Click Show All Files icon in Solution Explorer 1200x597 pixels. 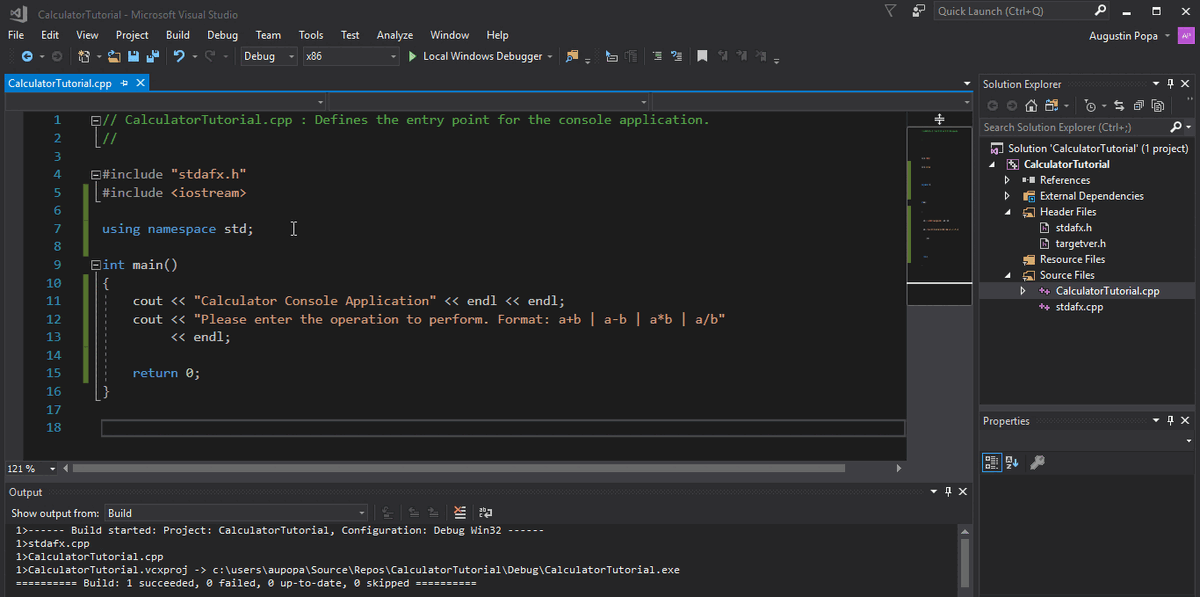(x=1158, y=105)
